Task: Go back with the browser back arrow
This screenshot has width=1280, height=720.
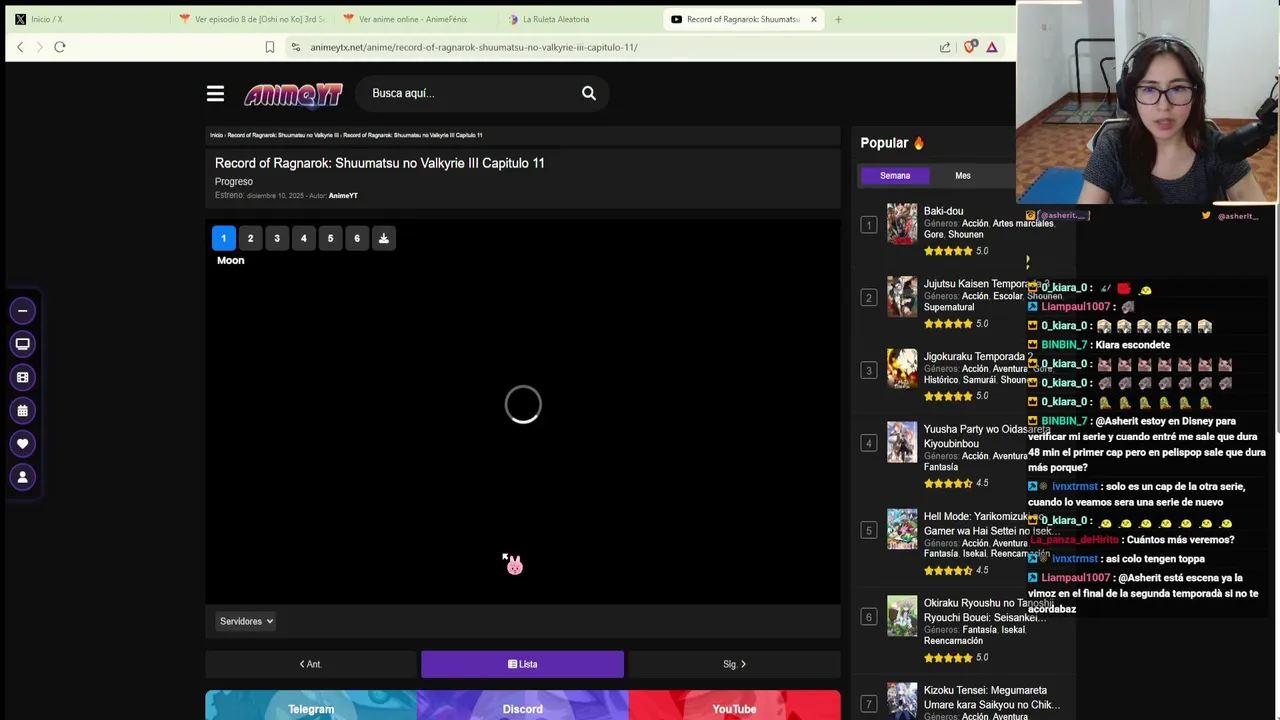Action: (20, 47)
